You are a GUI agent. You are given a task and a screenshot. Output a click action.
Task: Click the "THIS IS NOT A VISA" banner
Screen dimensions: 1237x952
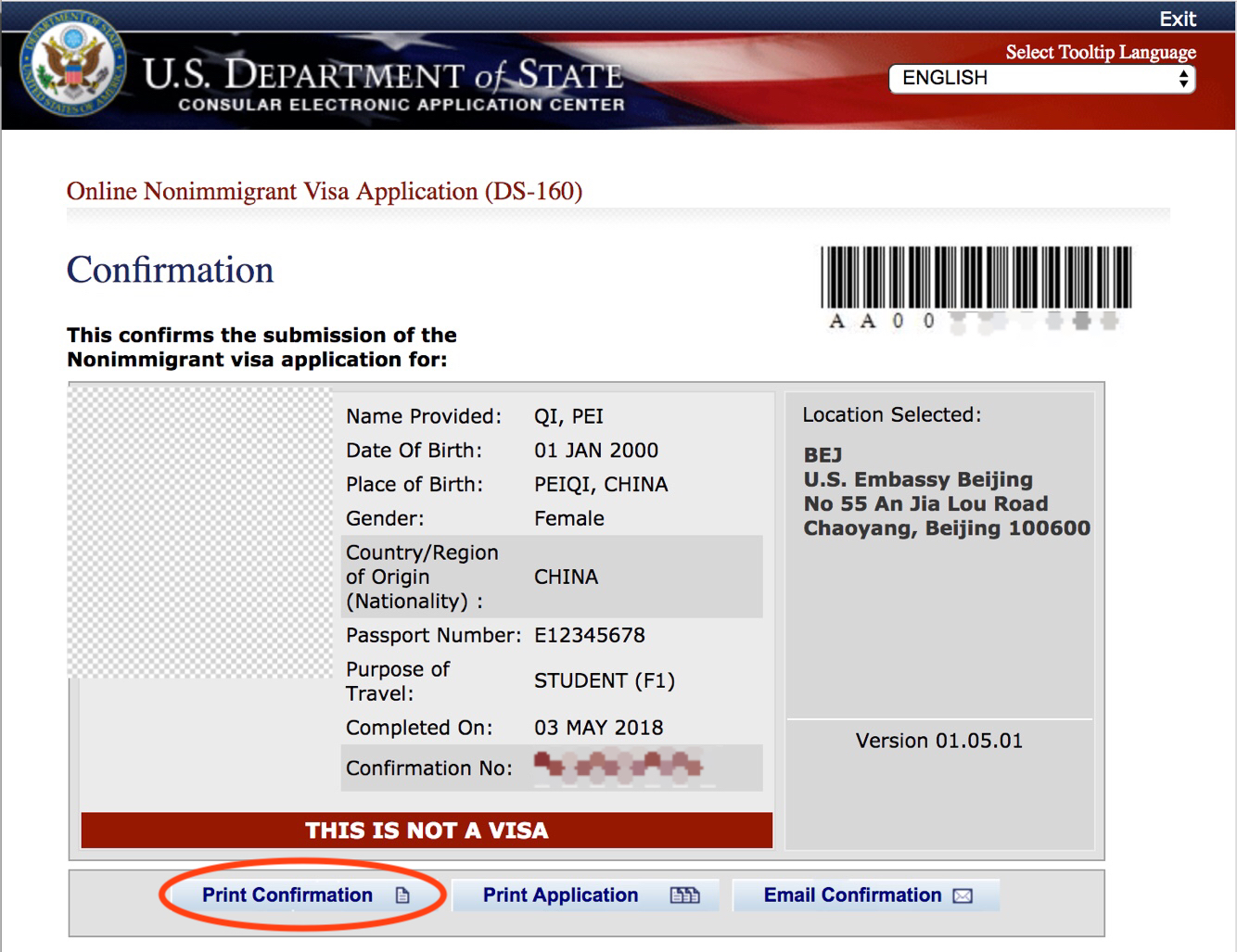tap(427, 831)
